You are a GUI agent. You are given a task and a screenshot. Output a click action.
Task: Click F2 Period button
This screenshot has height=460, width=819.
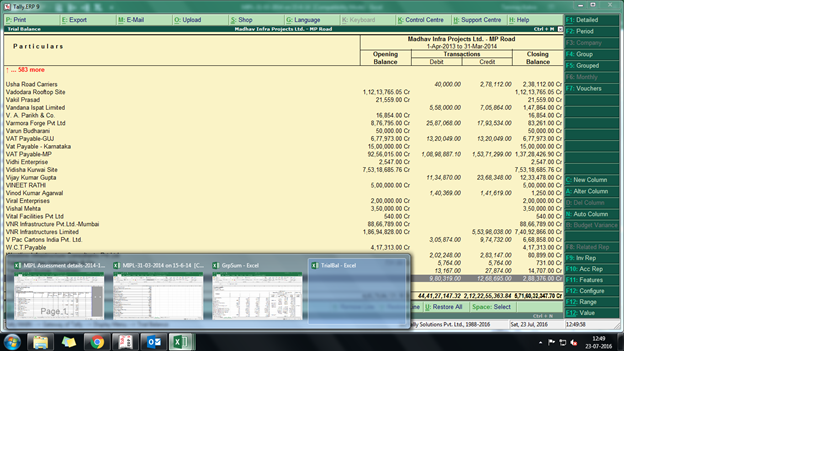pos(592,31)
